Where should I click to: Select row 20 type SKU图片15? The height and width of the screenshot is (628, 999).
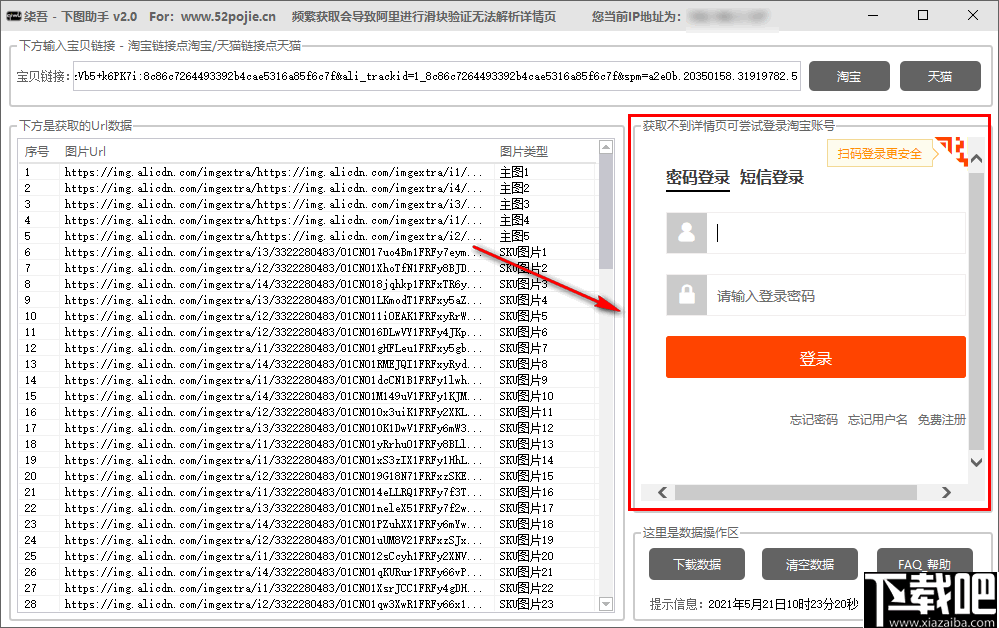coord(309,476)
